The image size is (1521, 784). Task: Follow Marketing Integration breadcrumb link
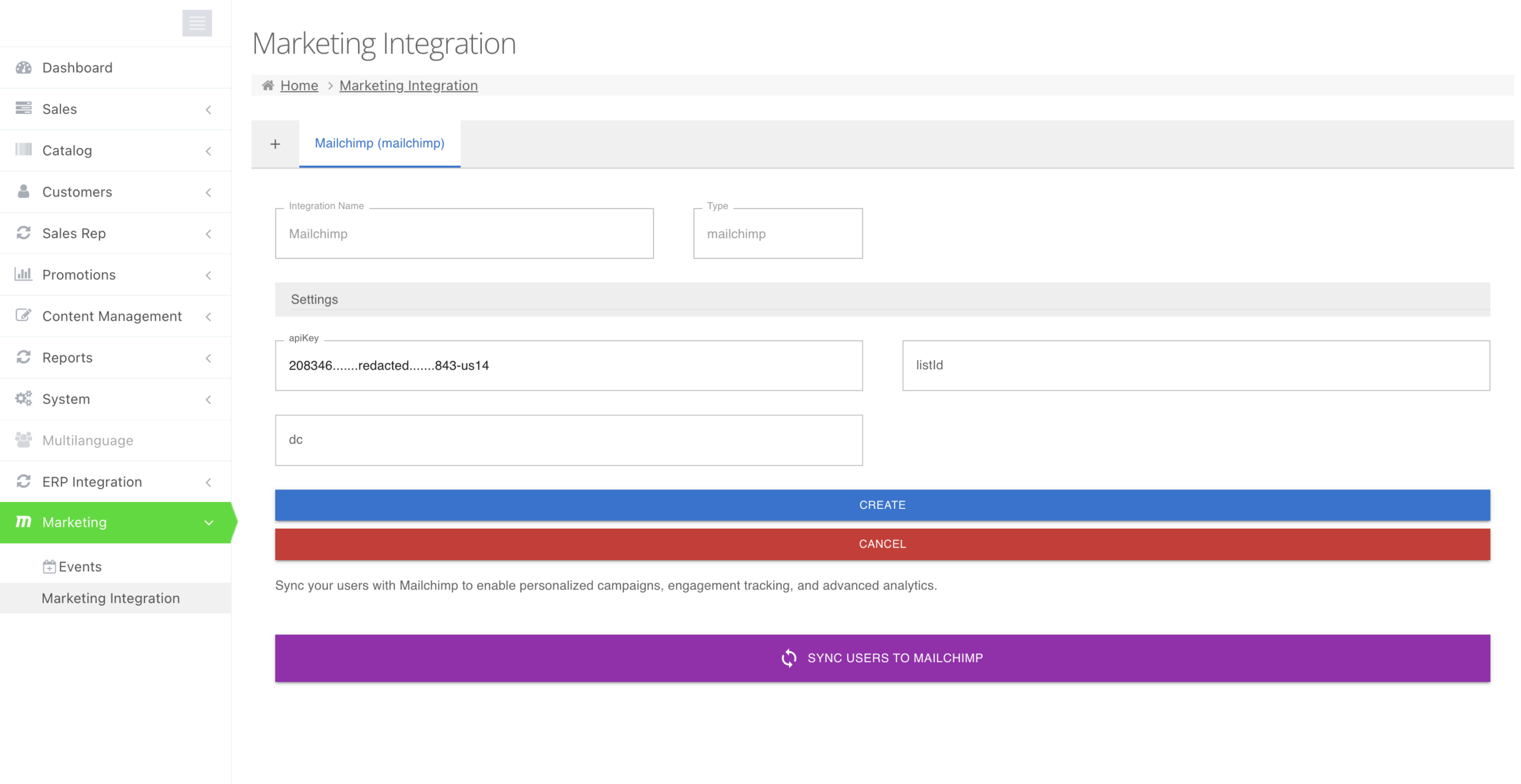tap(409, 86)
